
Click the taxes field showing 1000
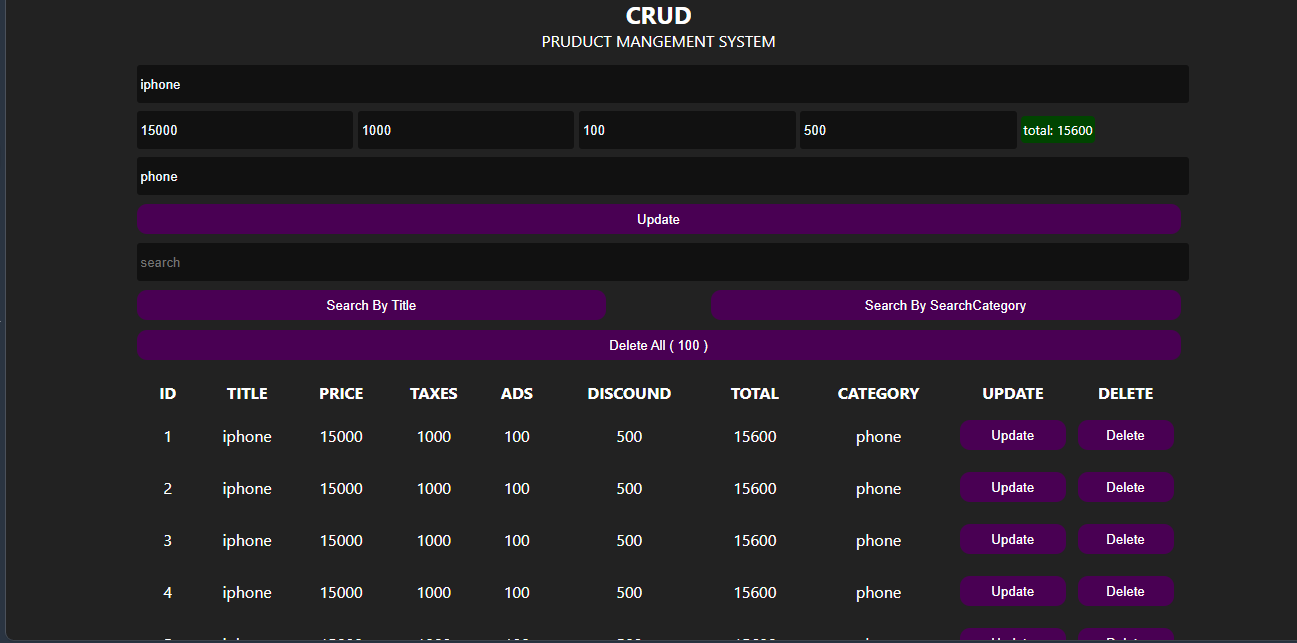click(x=466, y=130)
